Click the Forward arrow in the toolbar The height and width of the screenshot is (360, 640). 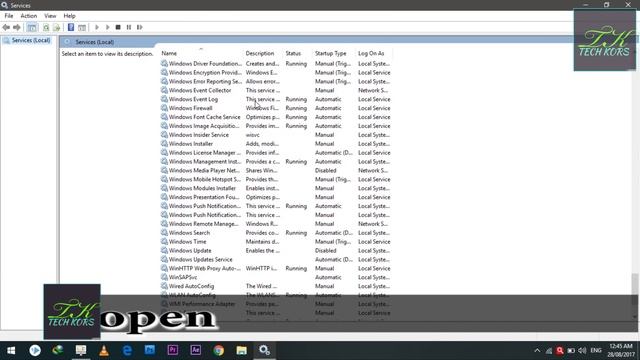click(x=17, y=27)
